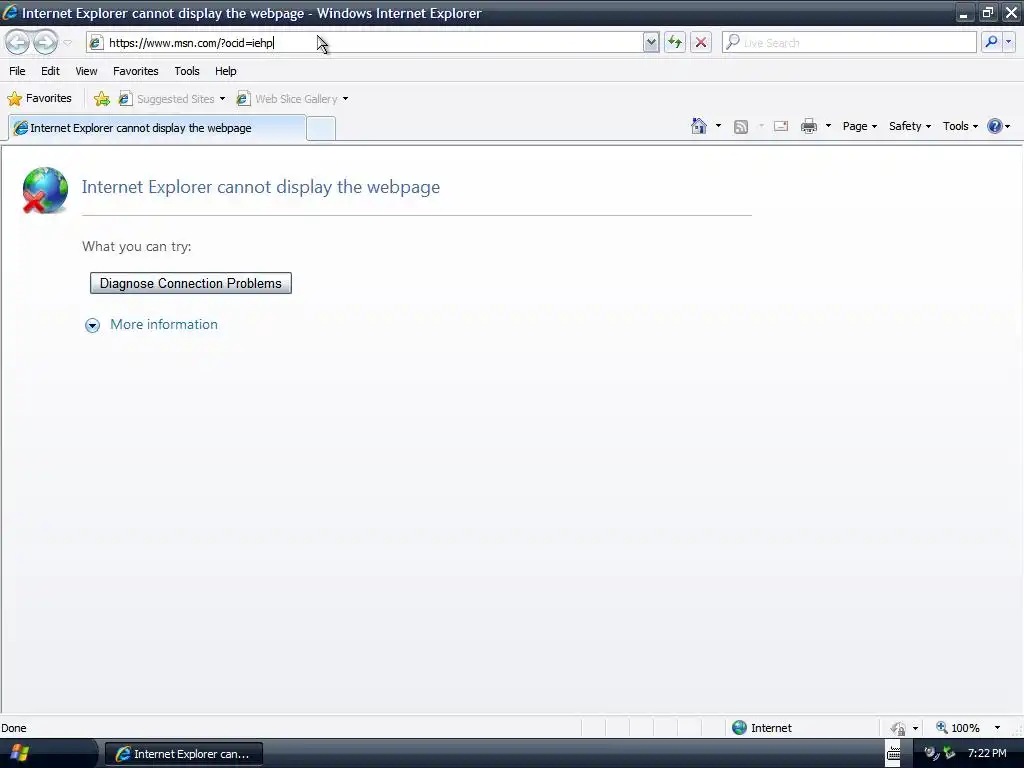Image resolution: width=1024 pixels, height=768 pixels.
Task: Open the zoom level dropdown arrow
Action: (x=997, y=728)
